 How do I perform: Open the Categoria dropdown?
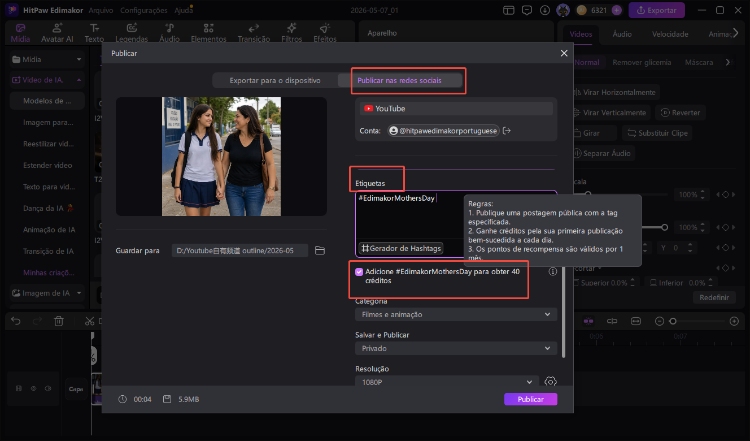click(x=456, y=314)
